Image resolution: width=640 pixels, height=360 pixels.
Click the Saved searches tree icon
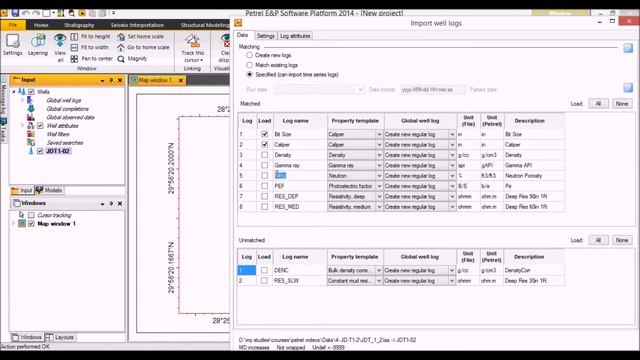click(x=31, y=142)
